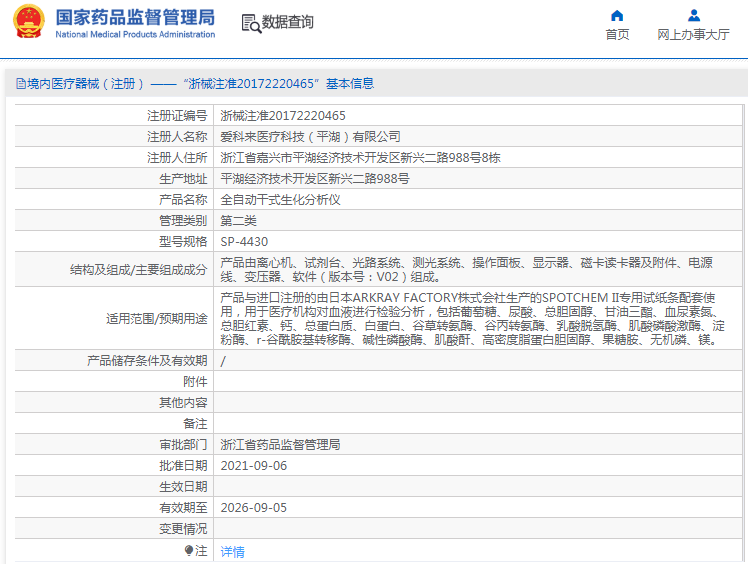Click the 国家药品监督管理局 site title

pyautogui.click(x=134, y=16)
